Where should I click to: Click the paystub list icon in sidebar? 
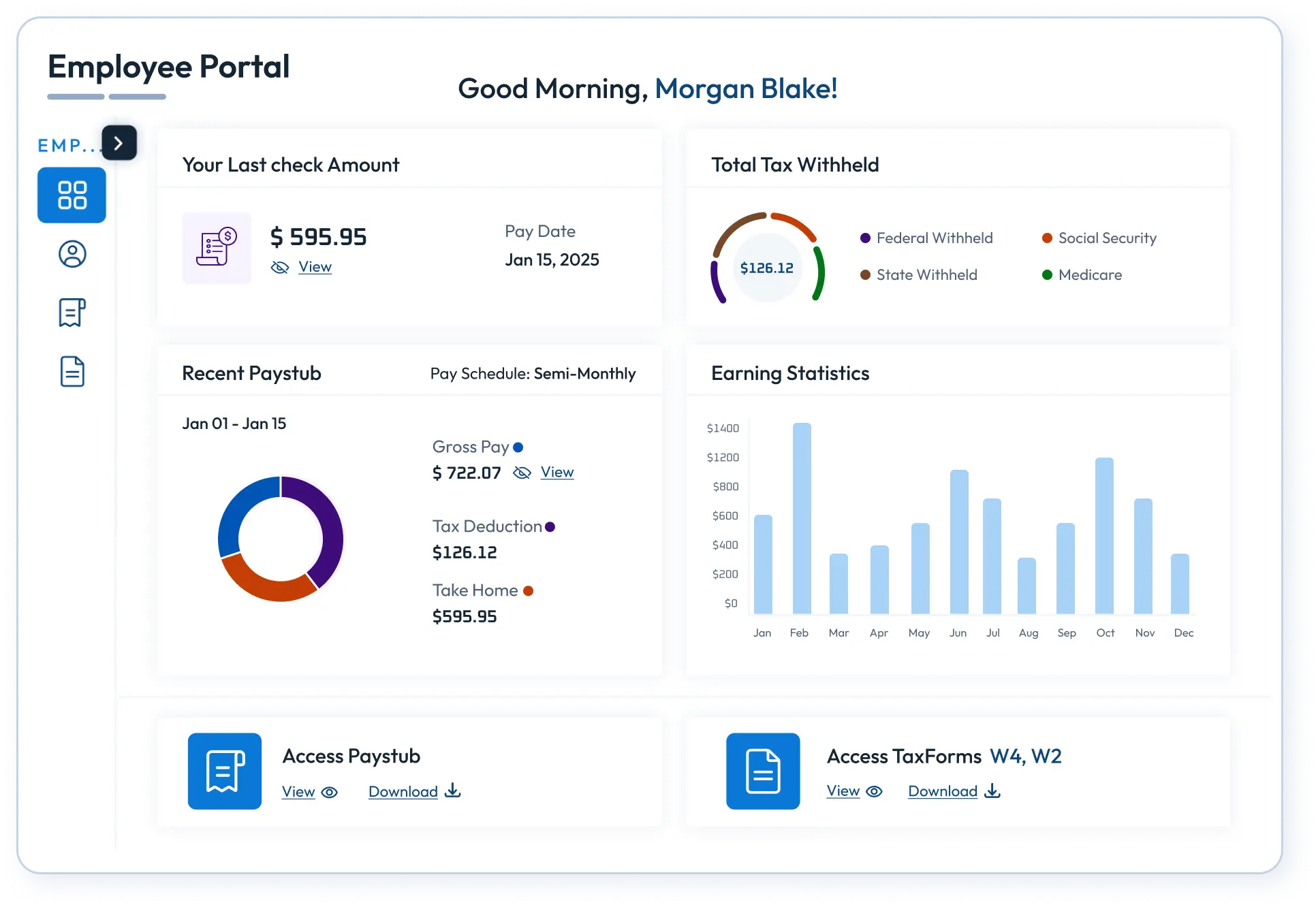(x=73, y=310)
